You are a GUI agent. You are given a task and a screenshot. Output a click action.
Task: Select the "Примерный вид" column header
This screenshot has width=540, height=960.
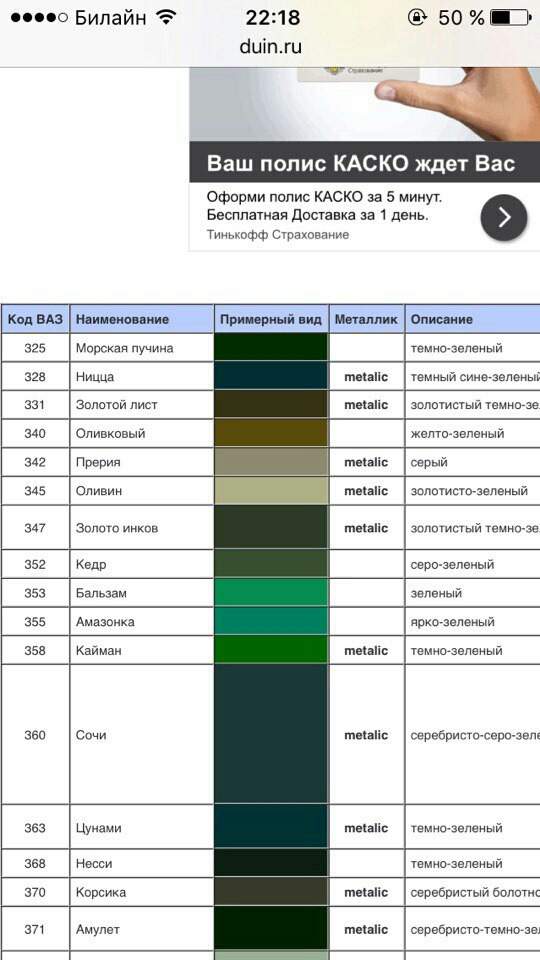271,319
